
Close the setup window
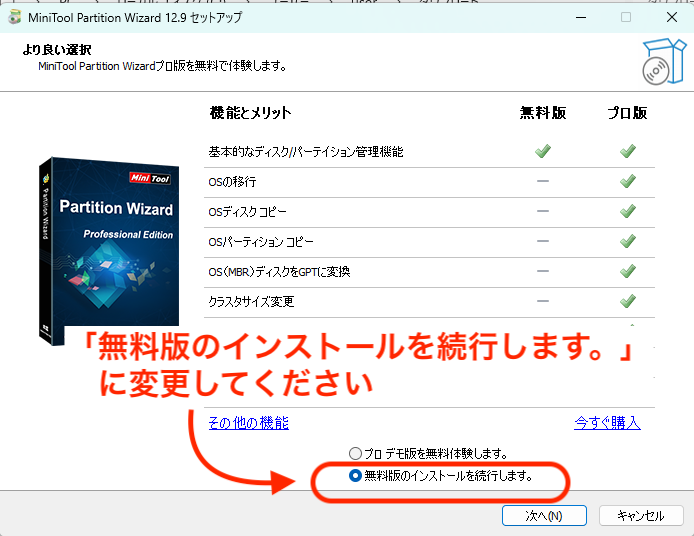672,17
